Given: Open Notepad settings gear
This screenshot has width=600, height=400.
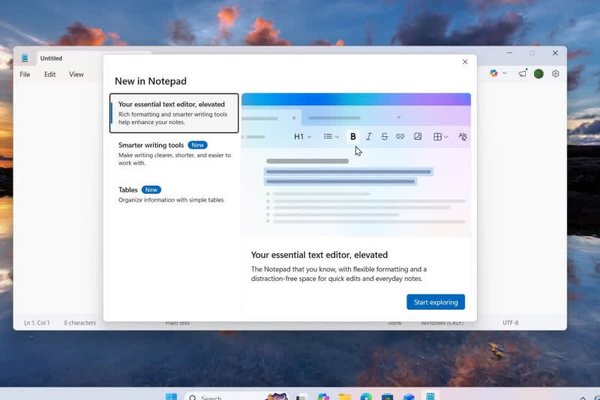Looking at the screenshot, I should pyautogui.click(x=556, y=73).
